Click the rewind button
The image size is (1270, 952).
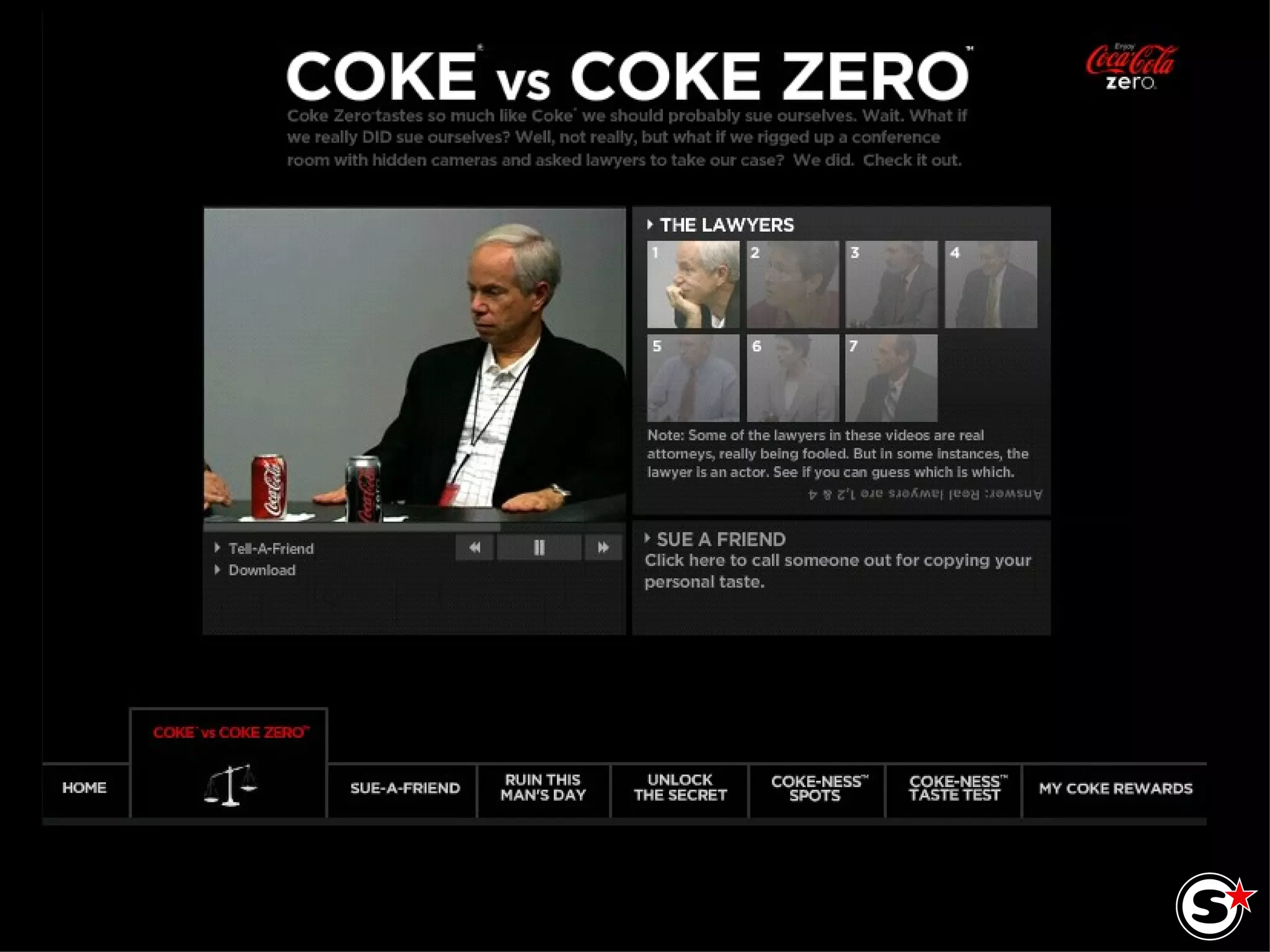click(475, 548)
